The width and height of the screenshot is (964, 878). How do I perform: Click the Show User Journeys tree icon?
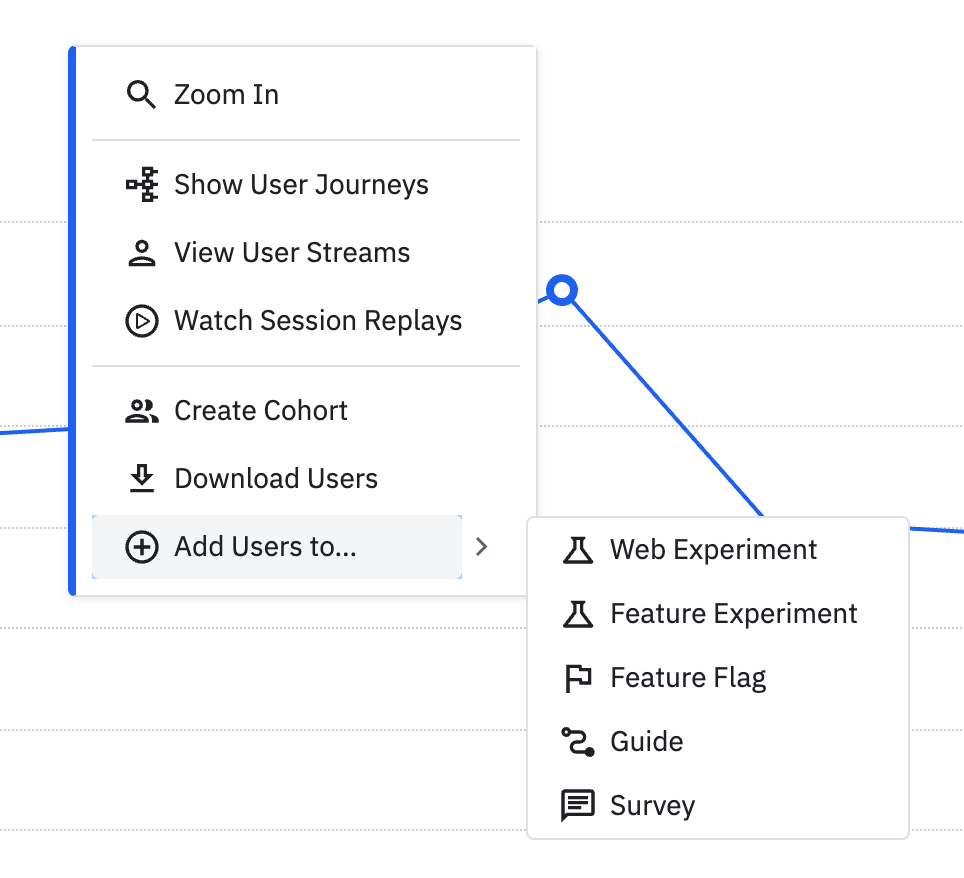[x=141, y=185]
